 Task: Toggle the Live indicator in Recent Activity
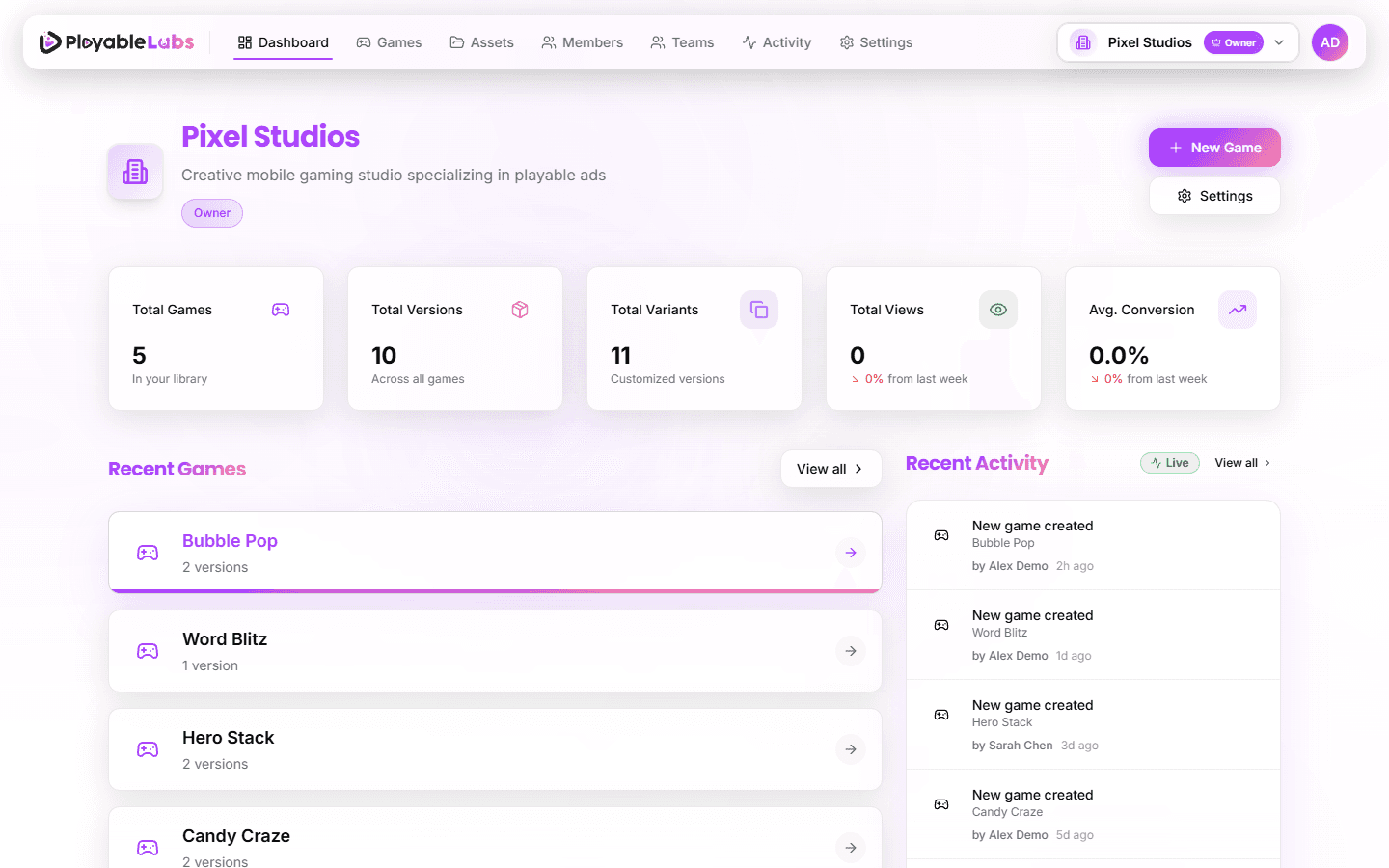(x=1169, y=462)
